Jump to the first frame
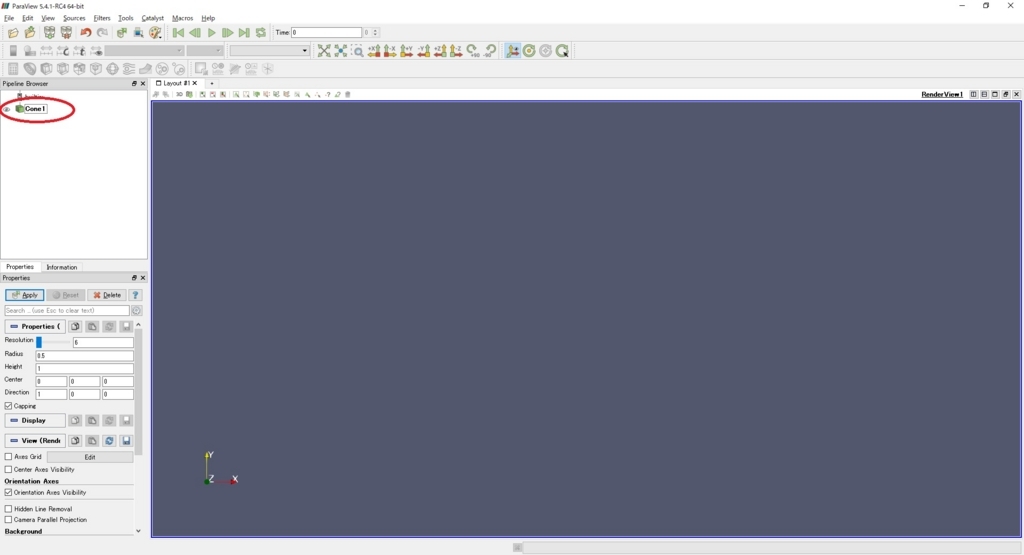The width and height of the screenshot is (1024, 555). point(178,33)
